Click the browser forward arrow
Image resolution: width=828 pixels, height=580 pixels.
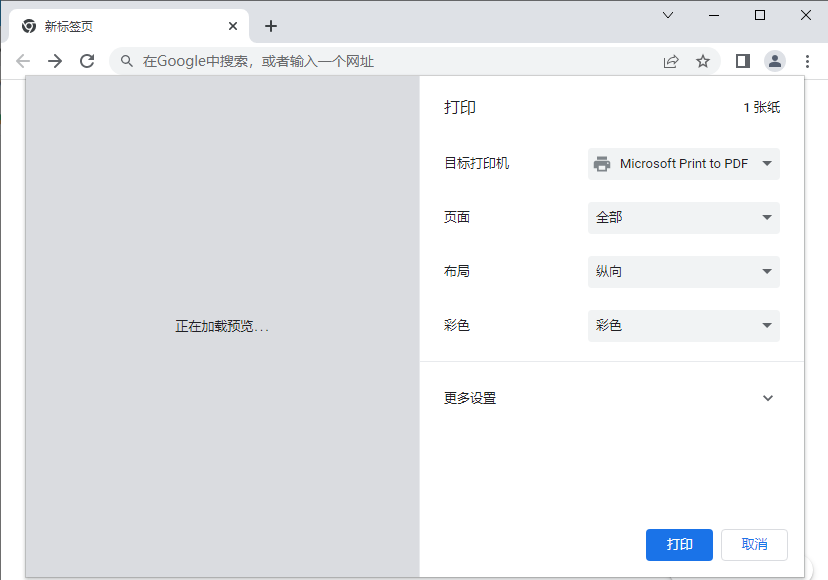coord(55,61)
